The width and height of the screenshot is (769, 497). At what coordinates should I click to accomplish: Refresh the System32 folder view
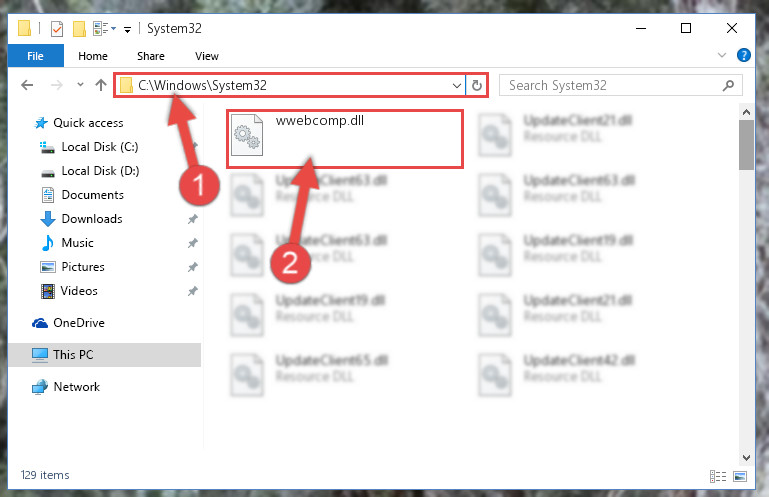pyautogui.click(x=477, y=85)
